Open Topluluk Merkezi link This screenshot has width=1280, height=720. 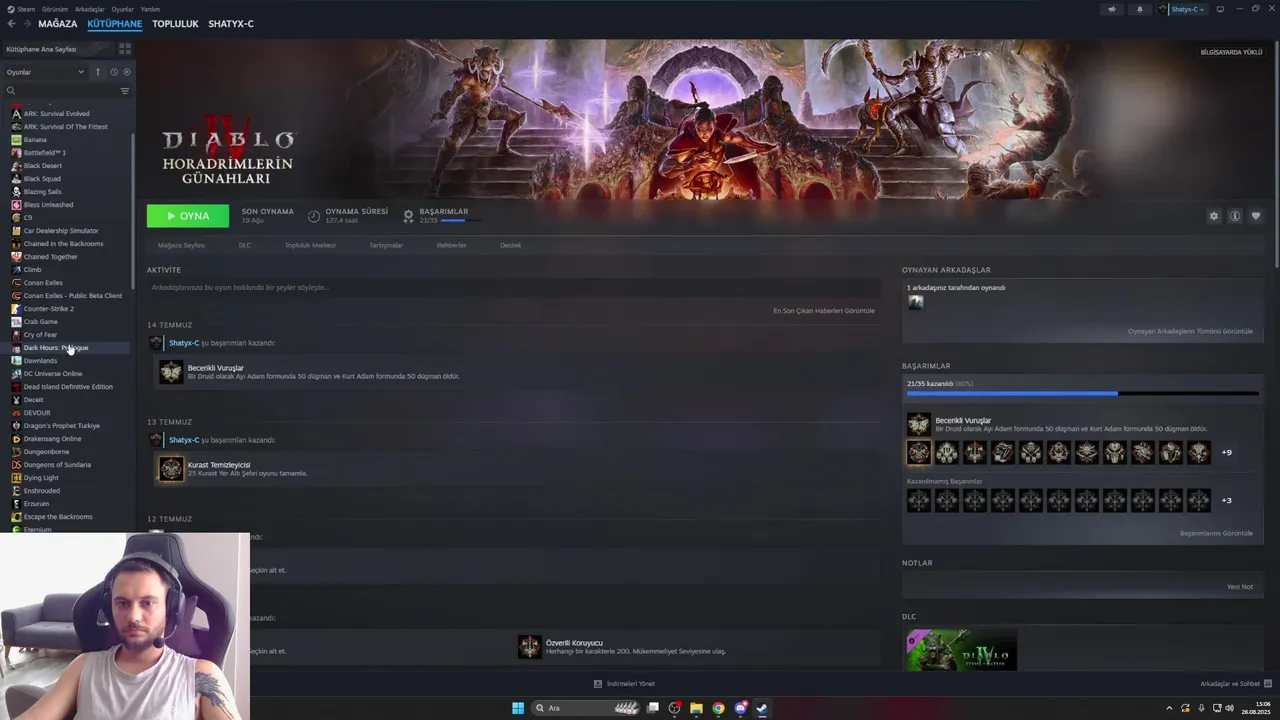pyautogui.click(x=310, y=245)
